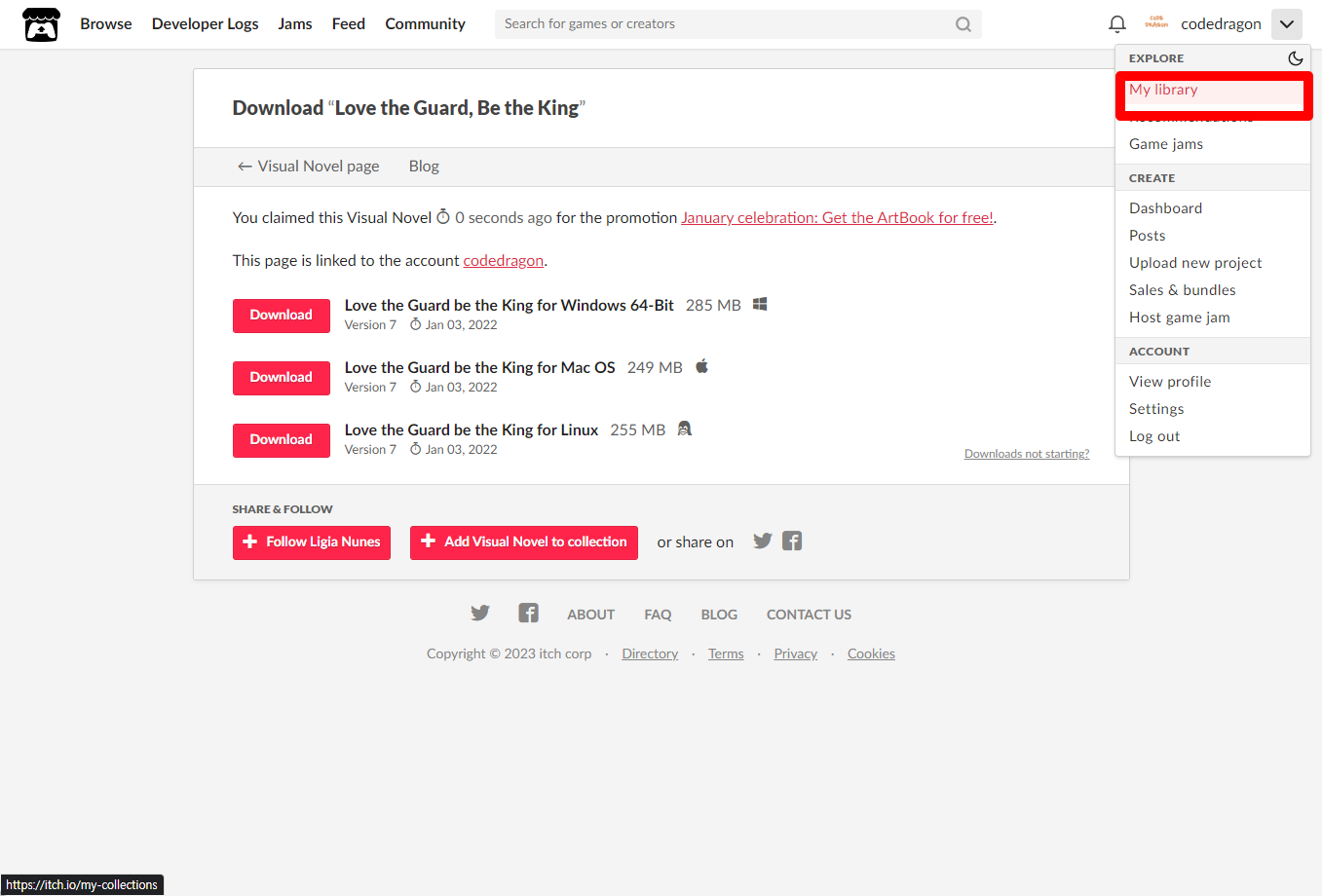Select My library from dropdown

point(1213,90)
